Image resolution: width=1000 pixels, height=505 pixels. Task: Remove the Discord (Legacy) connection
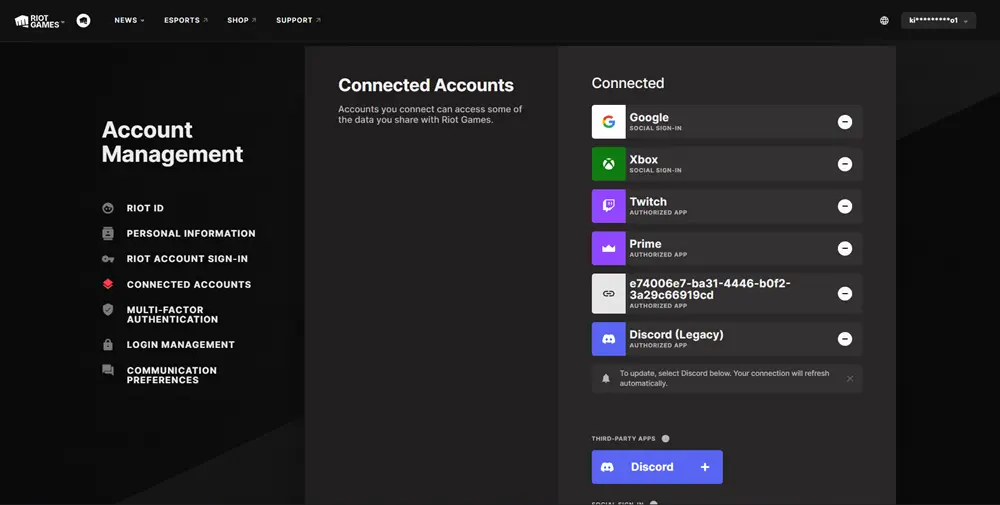click(844, 339)
